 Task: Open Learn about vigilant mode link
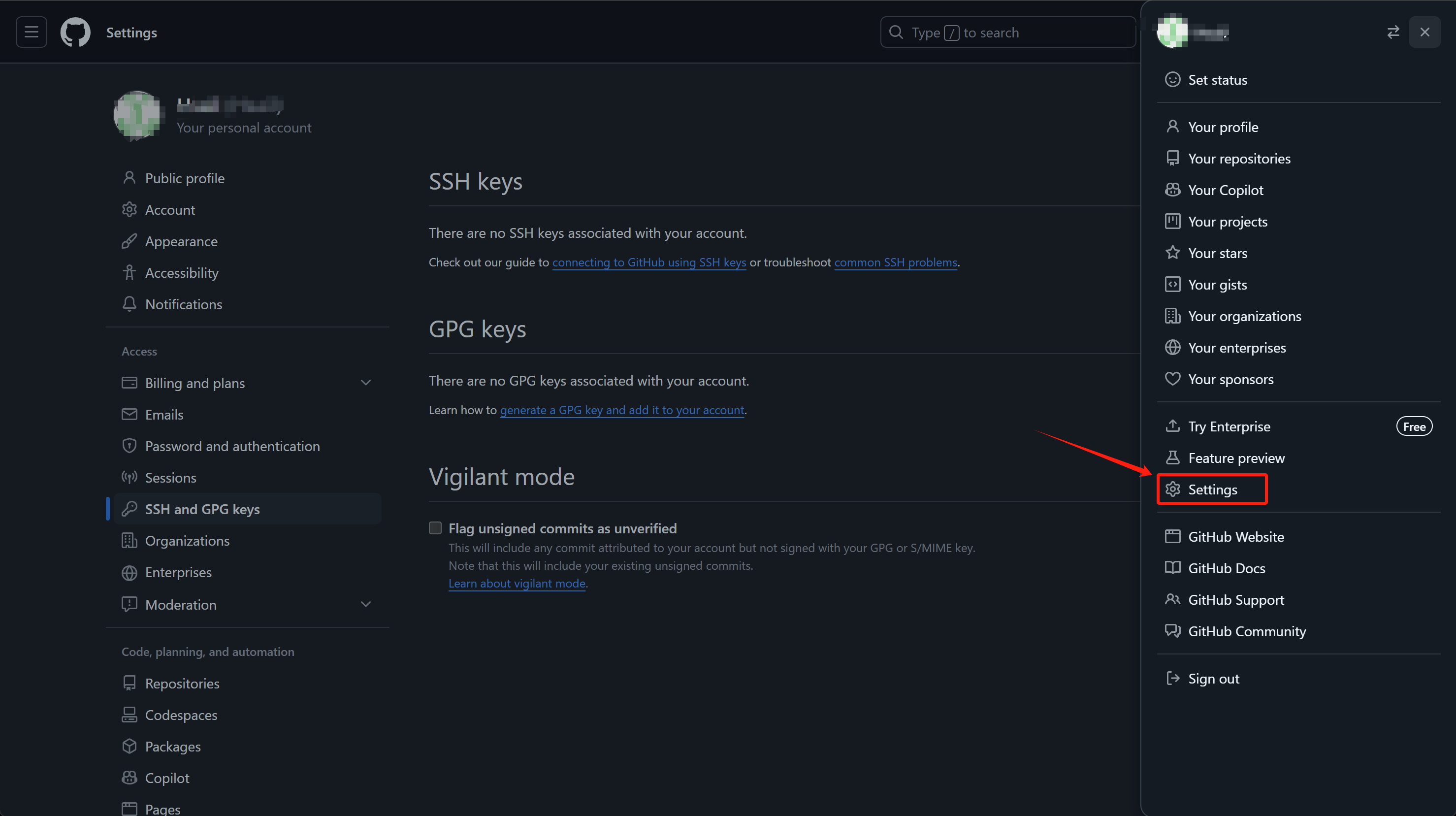tap(517, 583)
